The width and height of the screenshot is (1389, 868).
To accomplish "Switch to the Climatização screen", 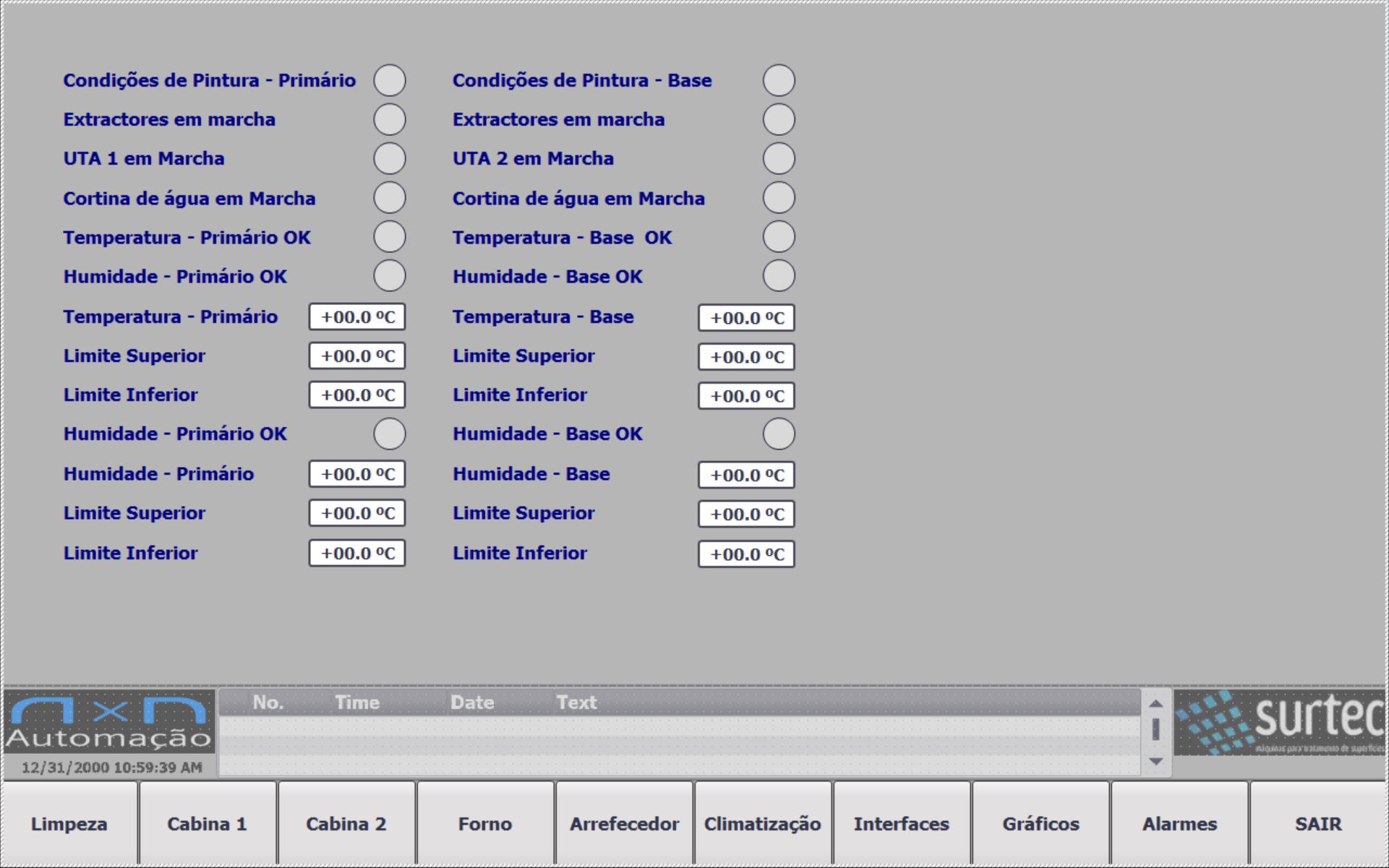I will (763, 823).
